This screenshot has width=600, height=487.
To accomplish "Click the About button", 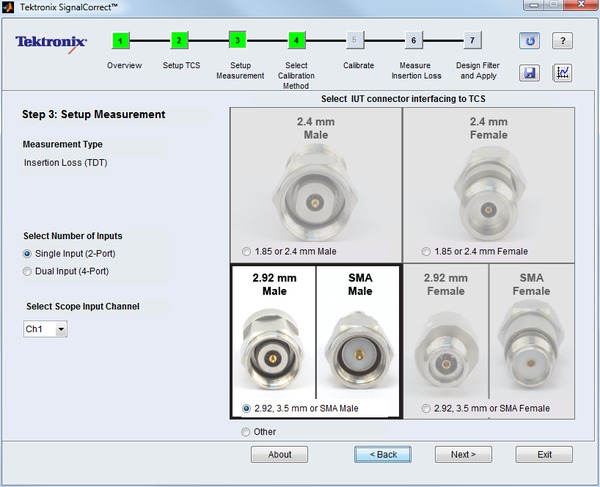I will [280, 454].
